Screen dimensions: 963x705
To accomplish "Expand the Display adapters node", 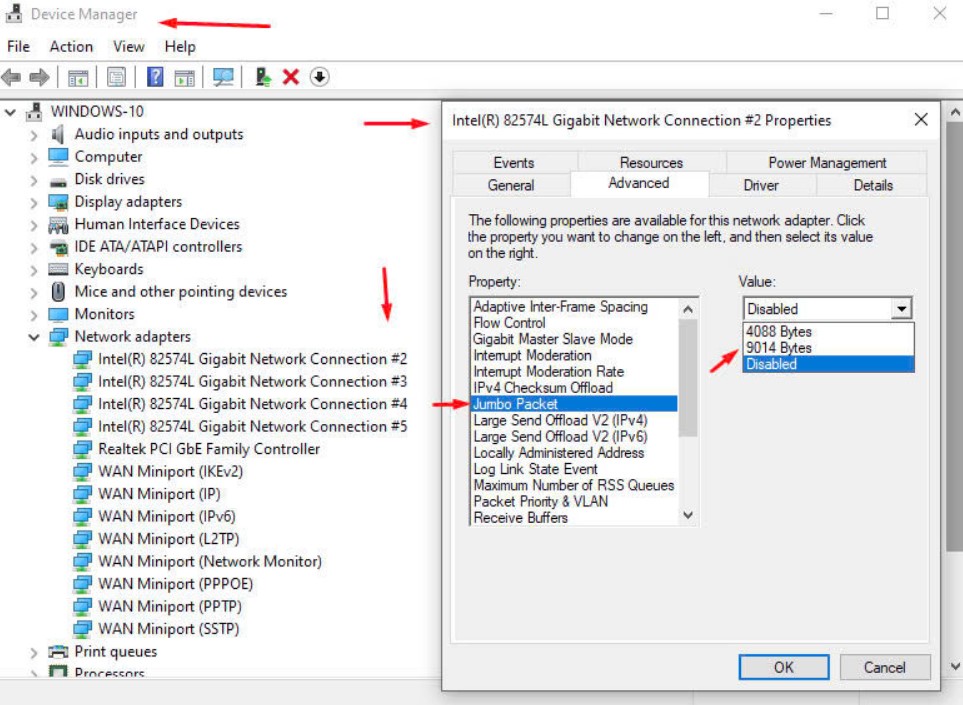I will point(34,203).
